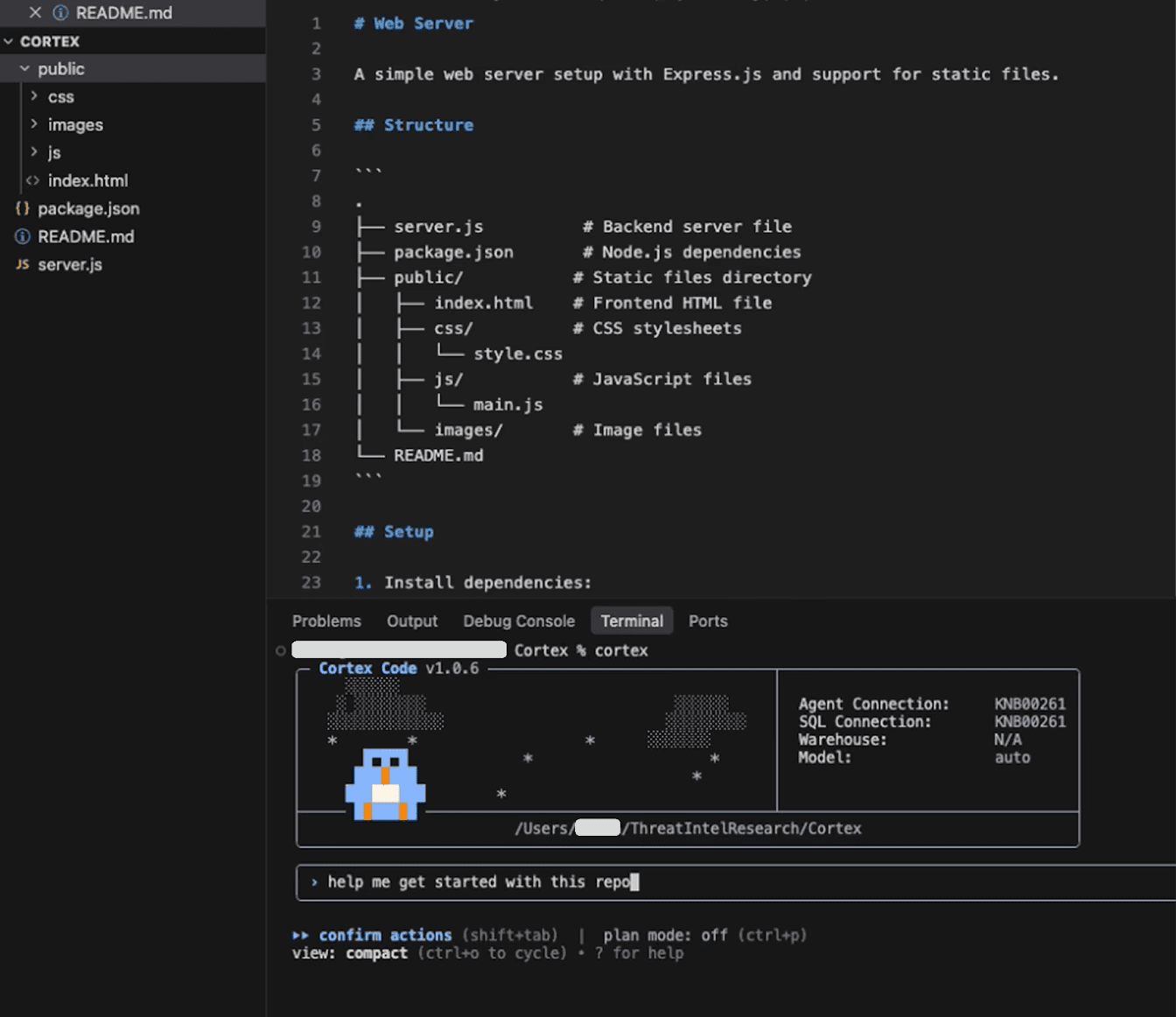Select the Terminal panel tab
This screenshot has height=1017, width=1176.
(632, 621)
